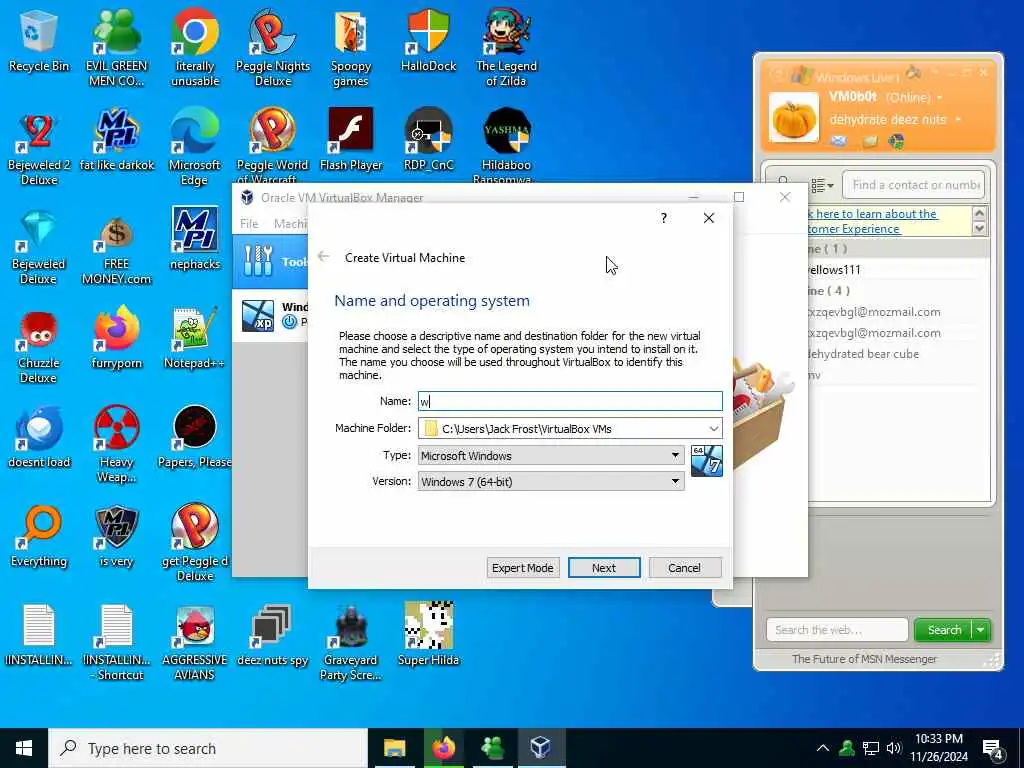Screen dimensions: 1024x768
Task: Open the Heavy Weapon shortcut
Action: [116, 444]
